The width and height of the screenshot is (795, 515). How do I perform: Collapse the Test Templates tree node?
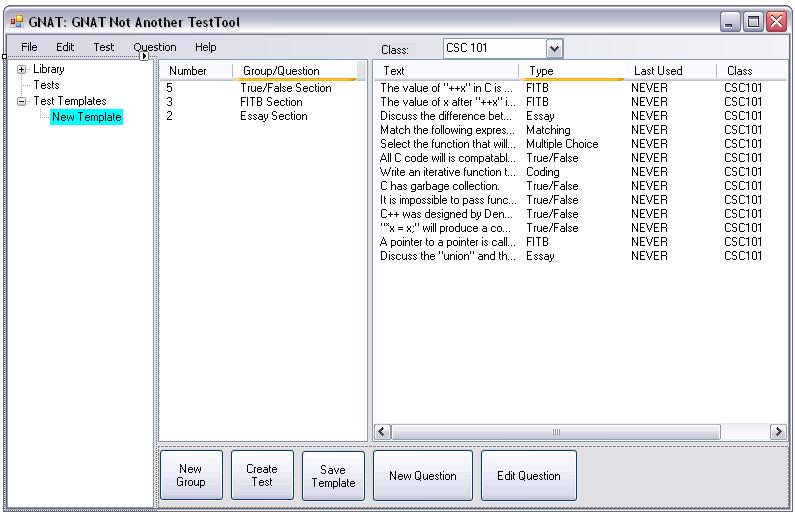coord(22,102)
